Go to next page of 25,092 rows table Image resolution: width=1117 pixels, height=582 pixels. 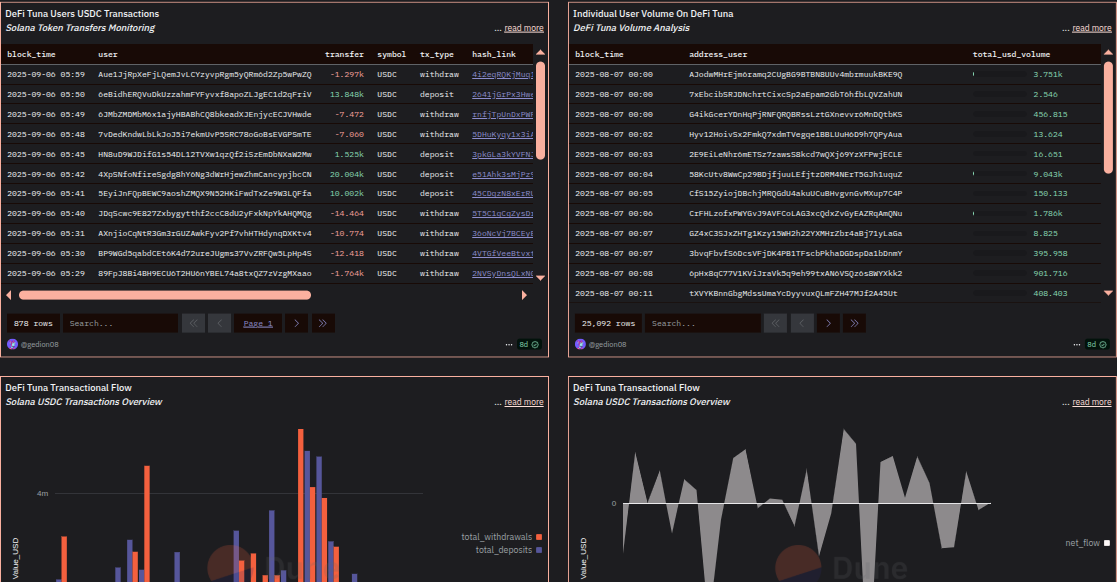pyautogui.click(x=827, y=324)
